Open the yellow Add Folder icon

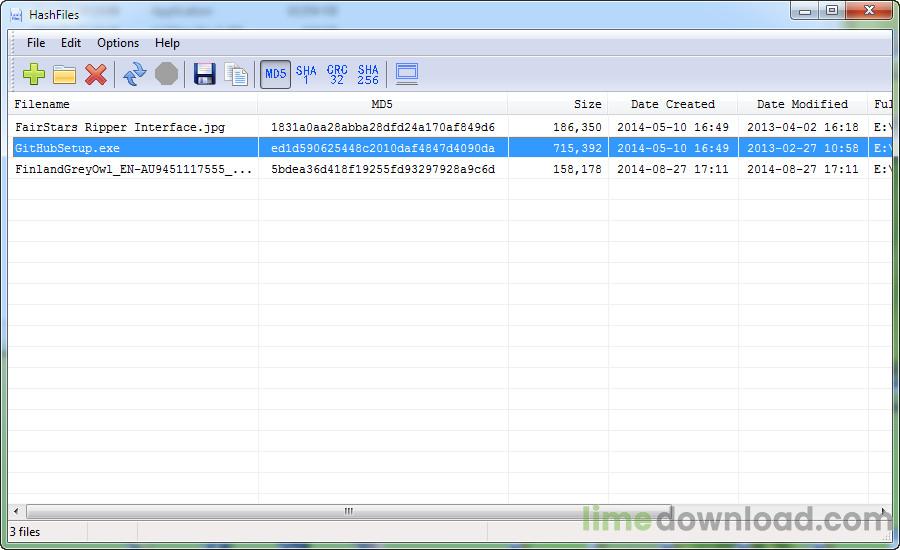click(64, 75)
